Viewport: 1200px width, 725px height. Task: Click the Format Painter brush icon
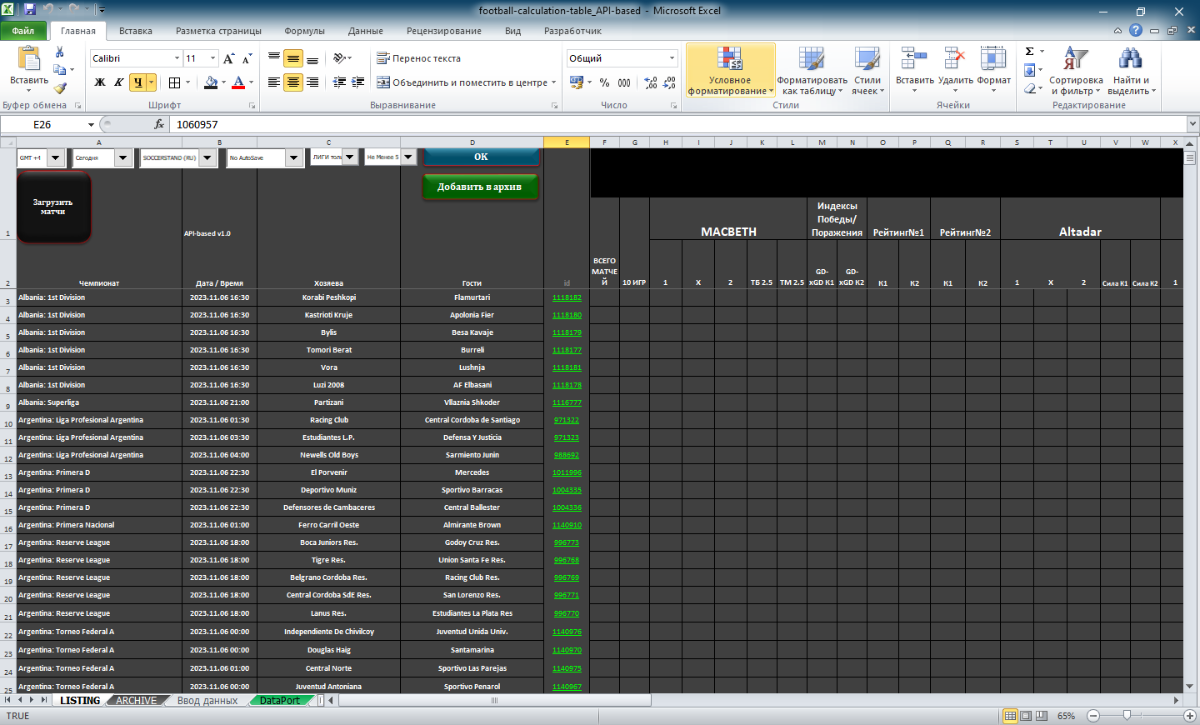click(x=59, y=87)
